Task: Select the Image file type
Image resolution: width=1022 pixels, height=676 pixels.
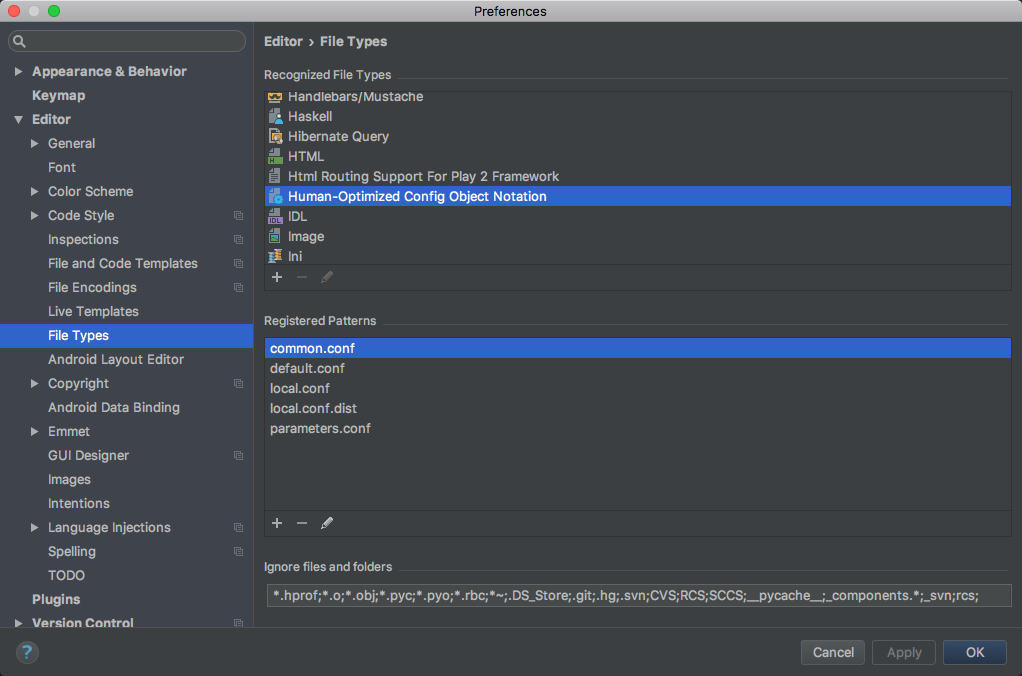Action: pos(306,236)
